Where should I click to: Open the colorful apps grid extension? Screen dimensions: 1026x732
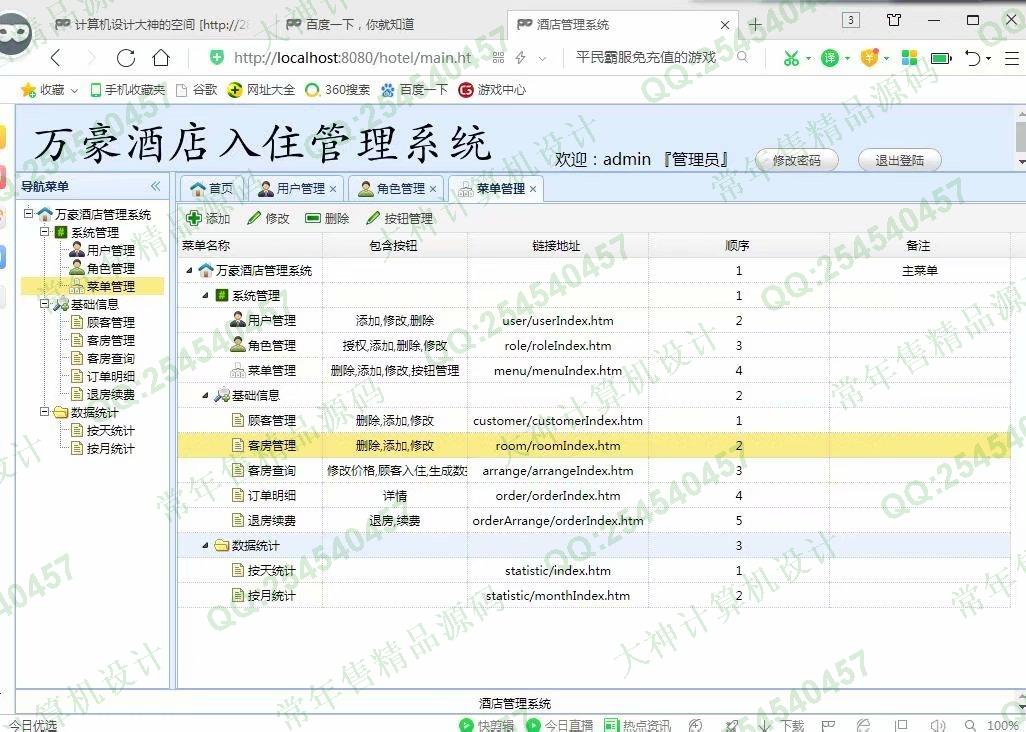pos(909,58)
